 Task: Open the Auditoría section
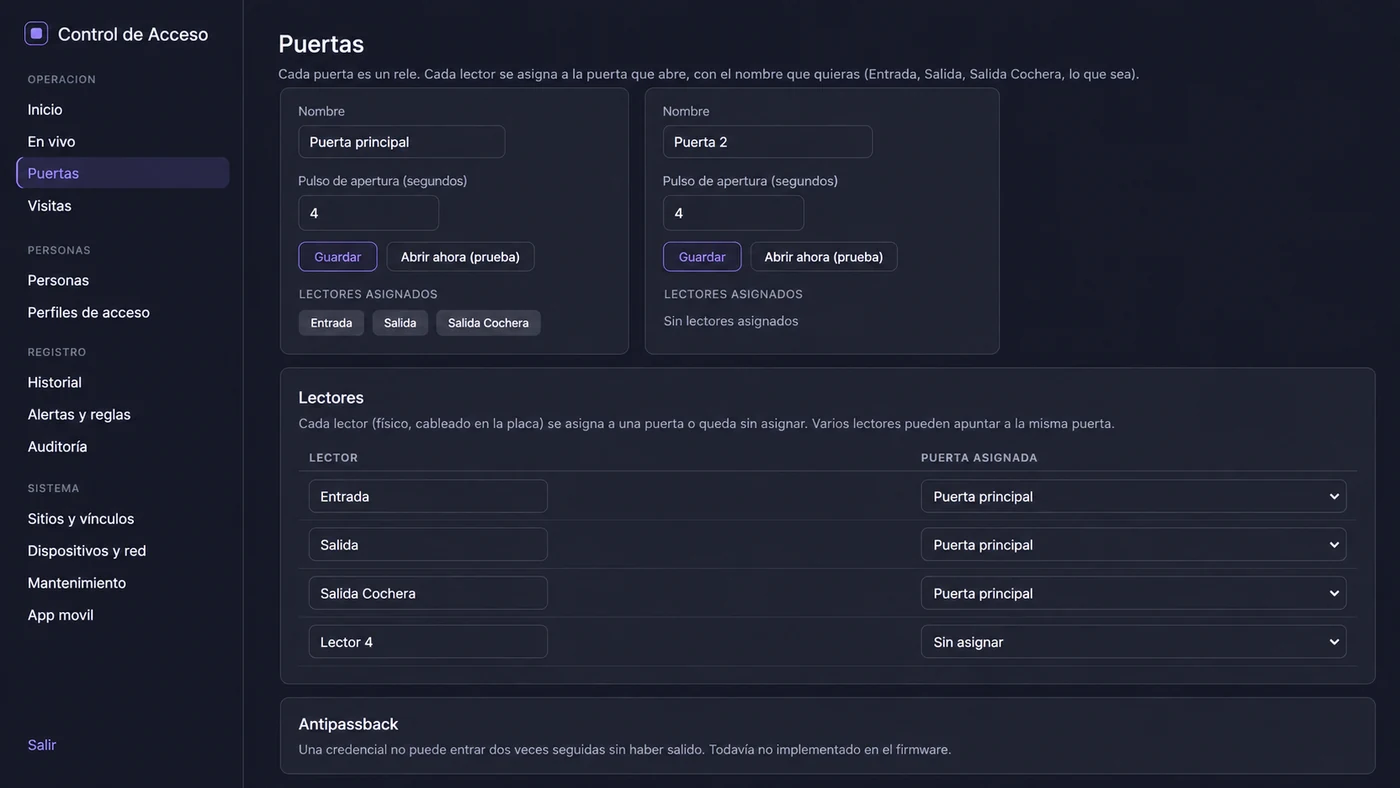tap(57, 446)
